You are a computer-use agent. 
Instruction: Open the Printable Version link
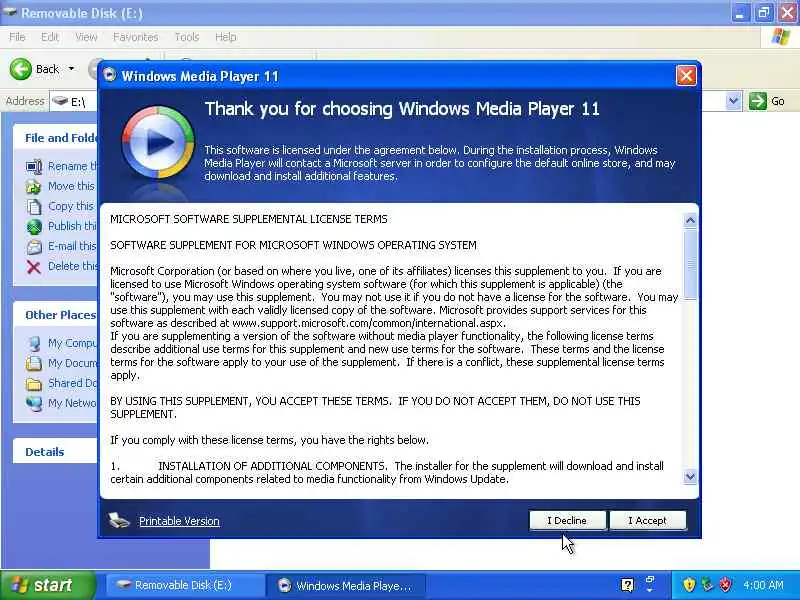coord(179,521)
